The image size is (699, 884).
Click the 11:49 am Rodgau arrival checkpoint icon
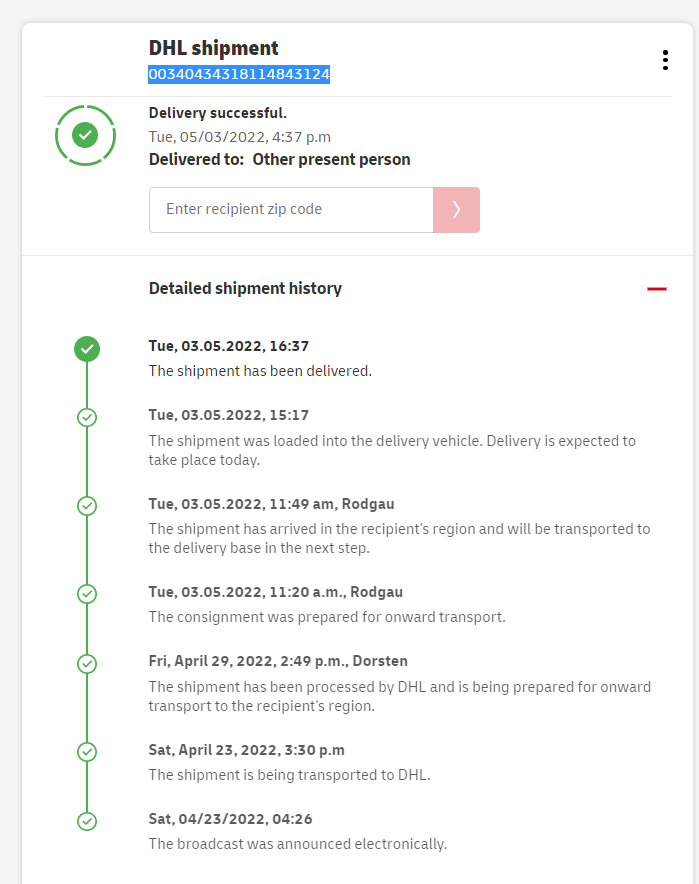tap(87, 505)
